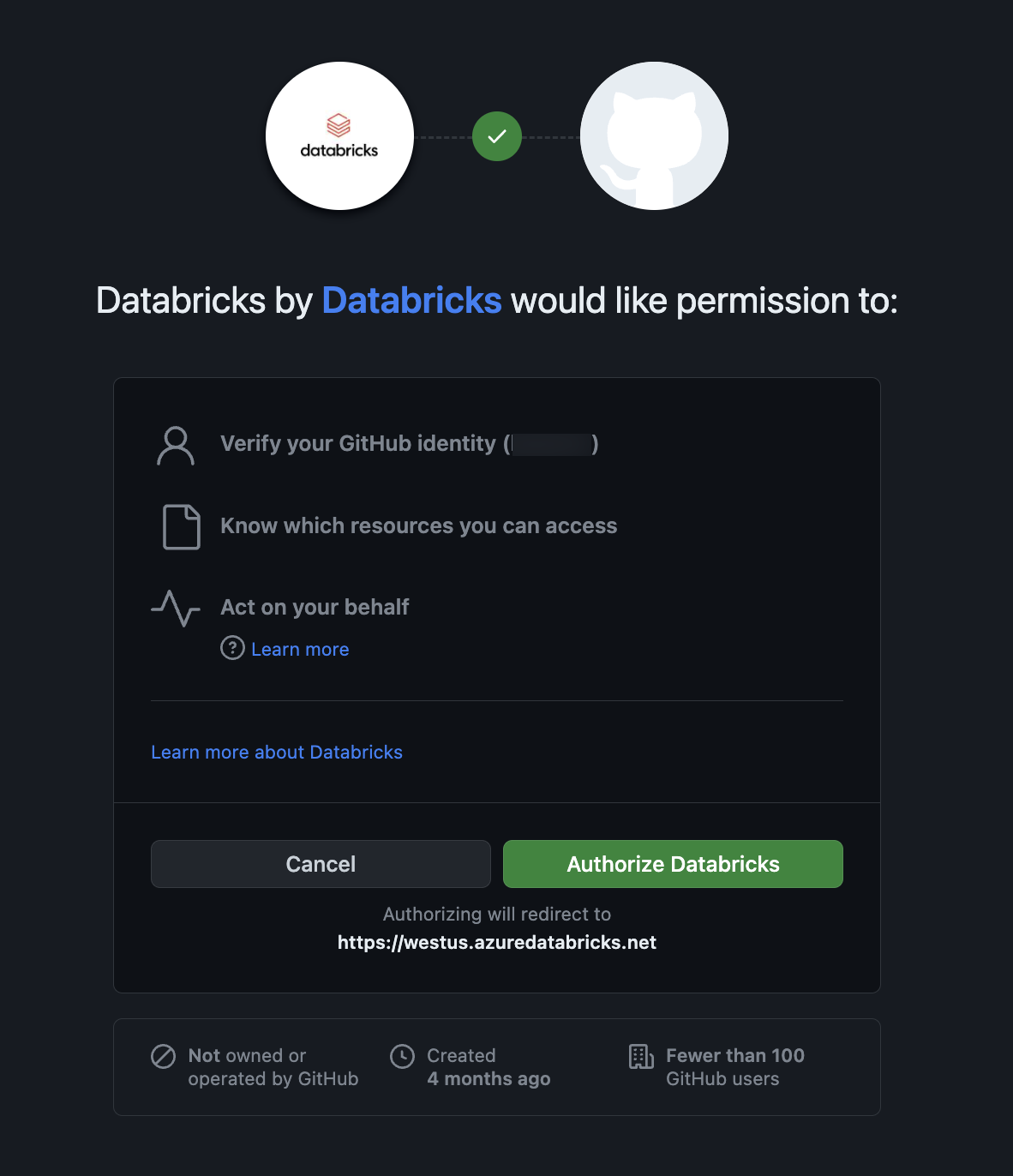The height and width of the screenshot is (1176, 1013).
Task: Click the GitHub Octocat avatar
Action: (x=654, y=135)
